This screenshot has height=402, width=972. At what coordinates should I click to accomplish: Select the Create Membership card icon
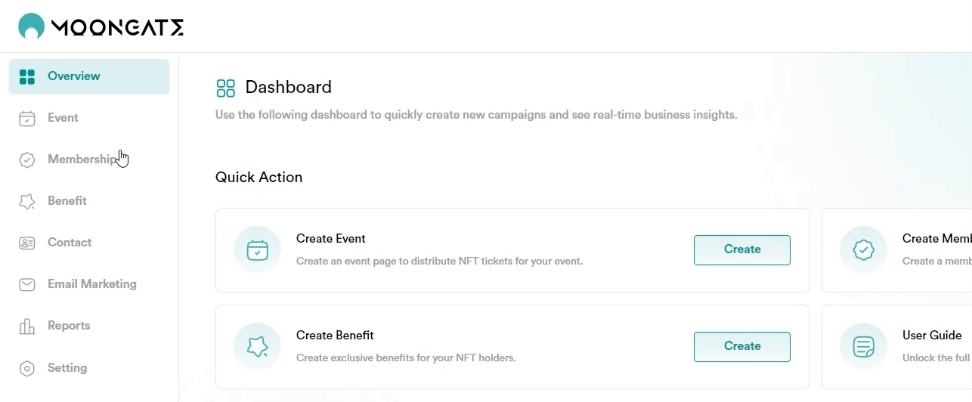863,250
